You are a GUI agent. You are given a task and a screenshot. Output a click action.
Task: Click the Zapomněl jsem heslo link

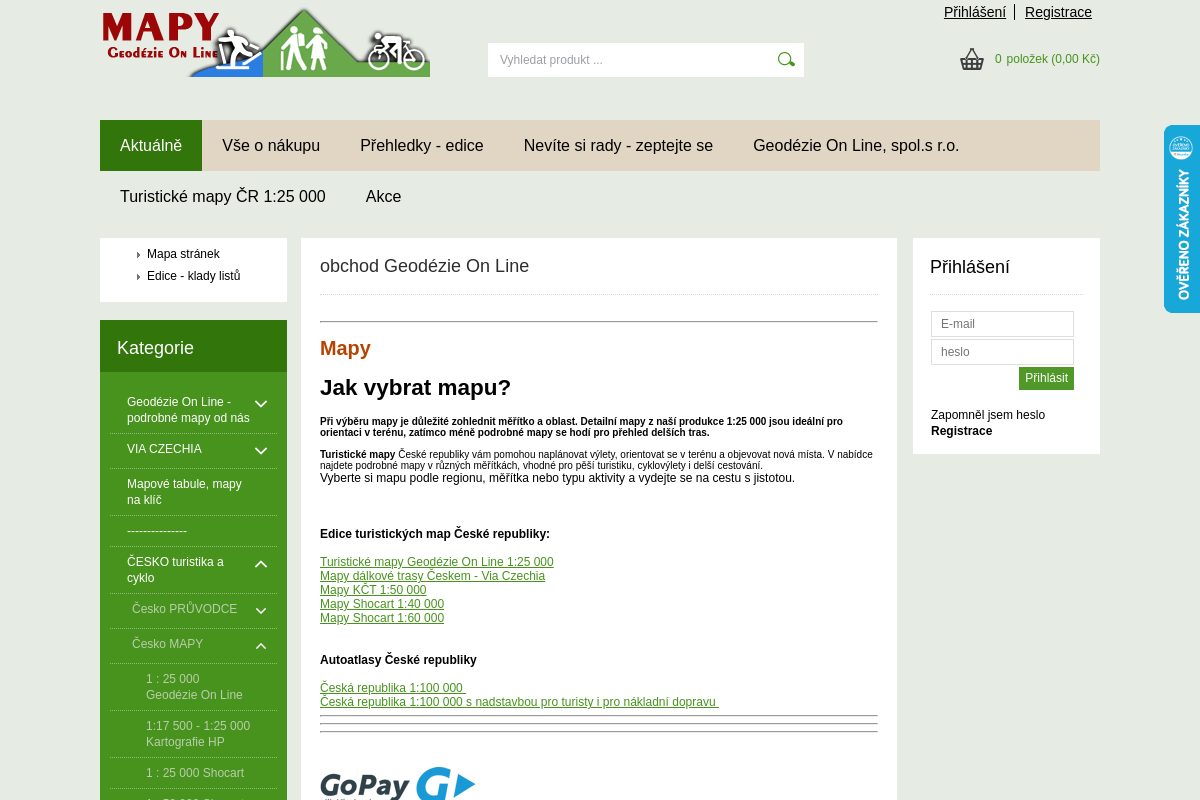pyautogui.click(x=988, y=415)
